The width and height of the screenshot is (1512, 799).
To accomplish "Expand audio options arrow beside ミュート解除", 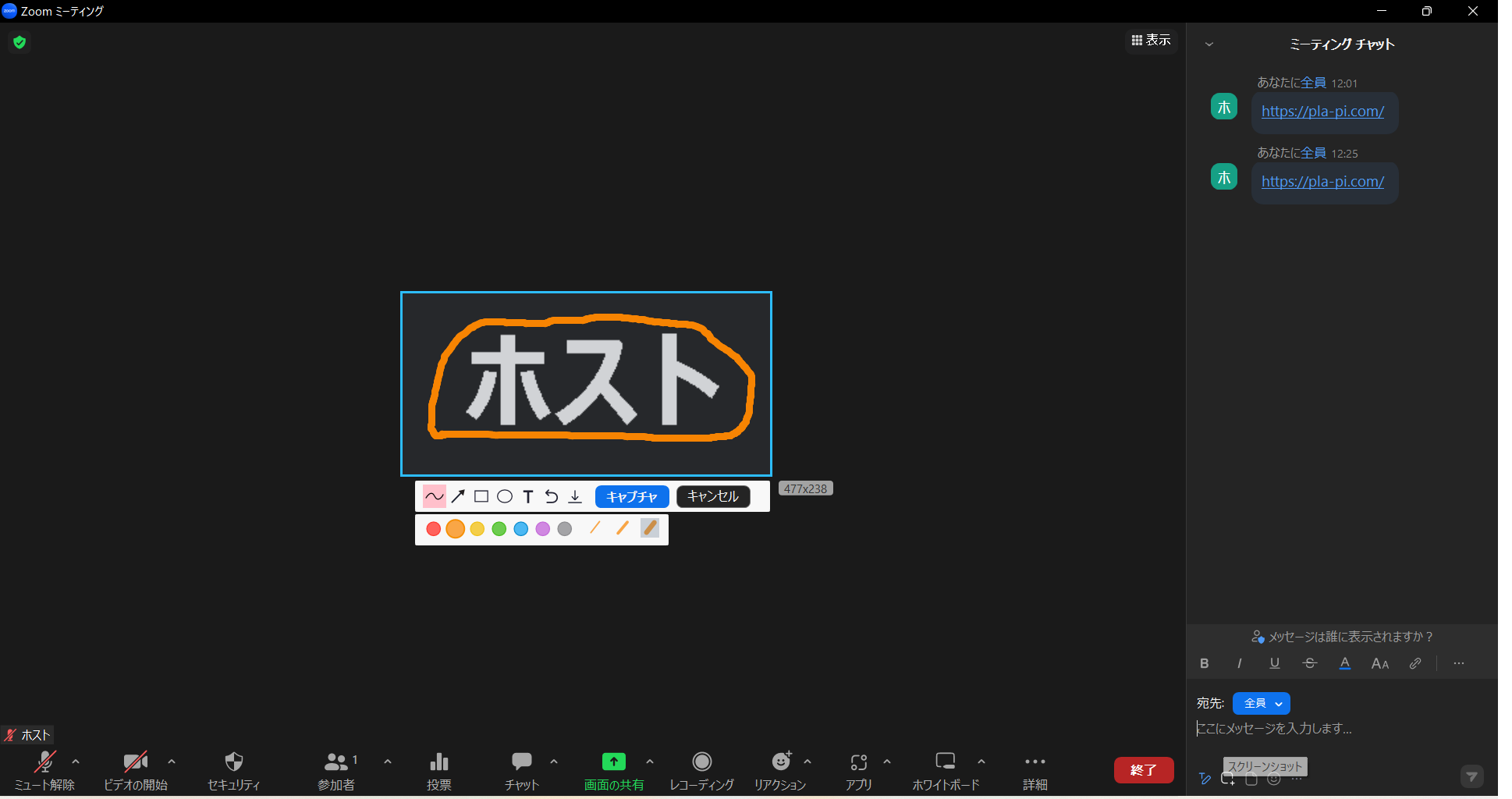I will (76, 762).
